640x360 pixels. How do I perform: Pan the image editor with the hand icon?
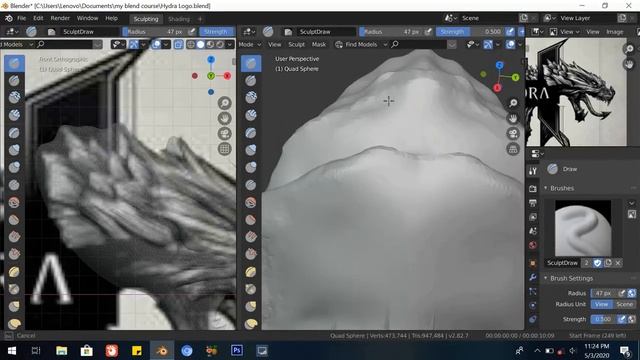tap(629, 64)
